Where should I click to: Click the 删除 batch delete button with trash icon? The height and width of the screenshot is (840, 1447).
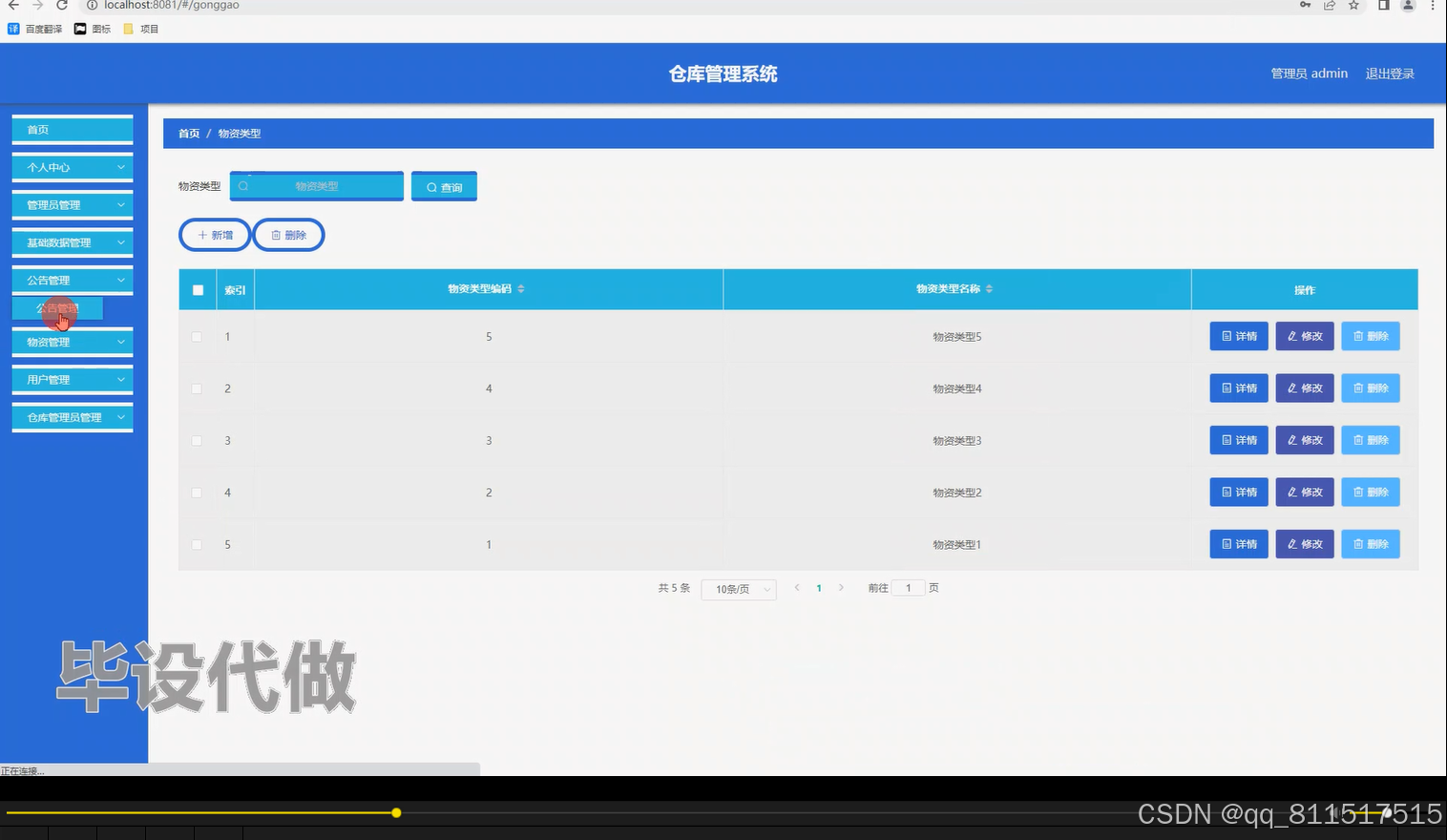click(x=288, y=234)
